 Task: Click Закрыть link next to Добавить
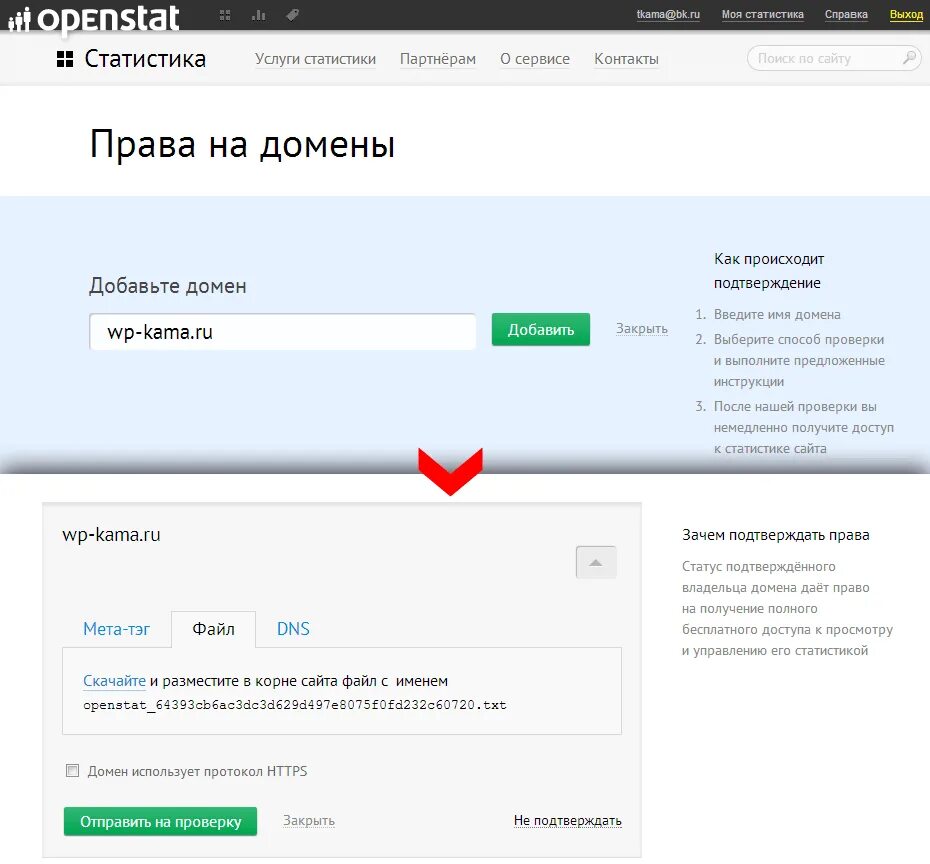[x=642, y=329]
